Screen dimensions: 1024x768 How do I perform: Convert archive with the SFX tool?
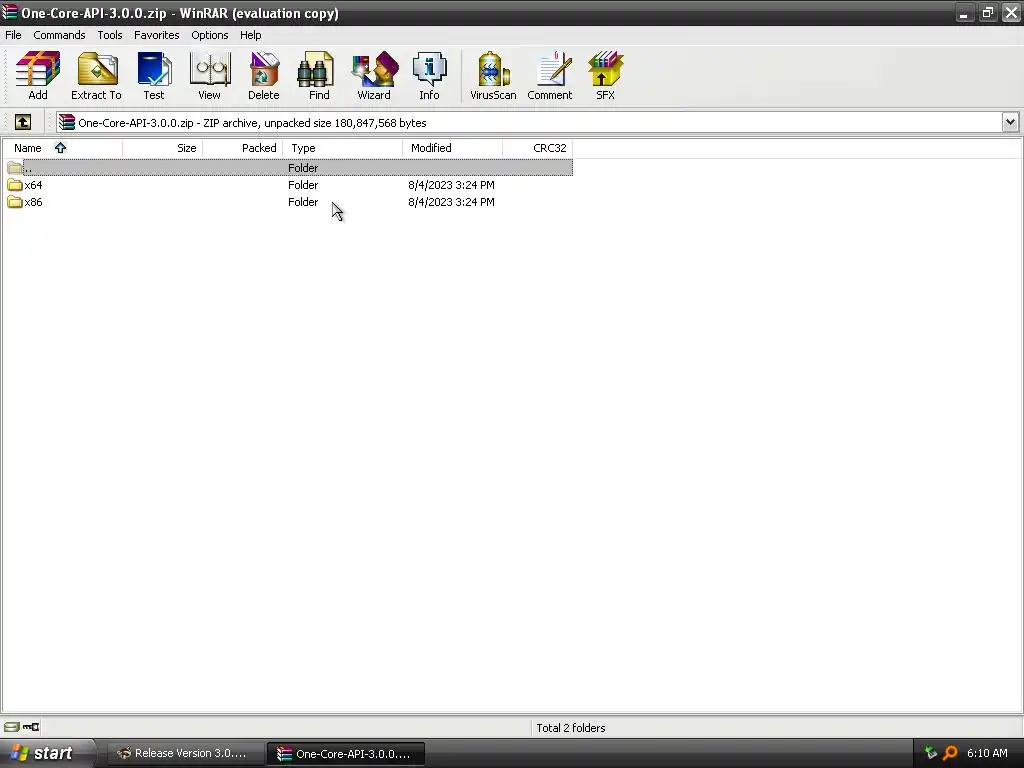pos(605,76)
